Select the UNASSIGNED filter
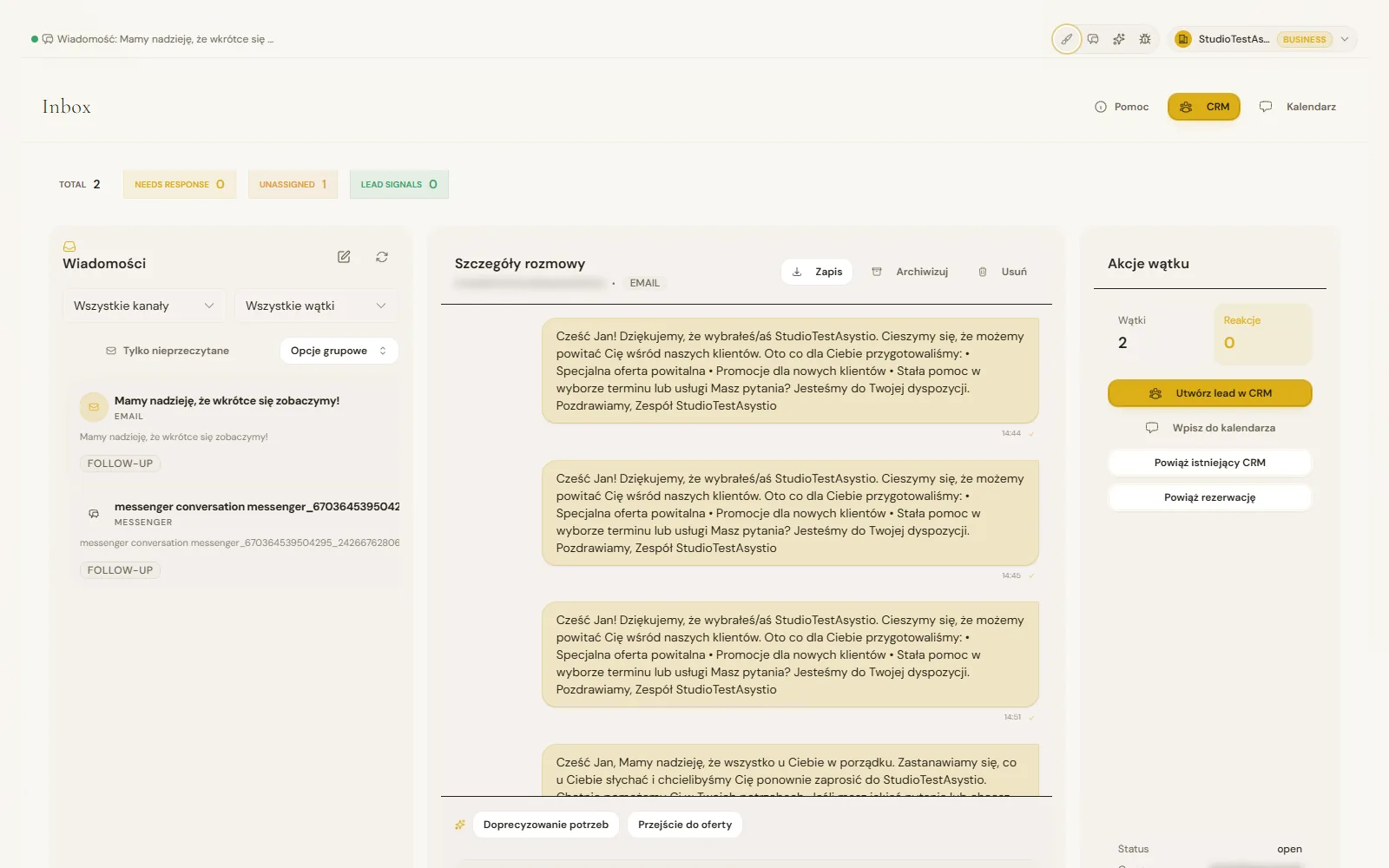 tap(293, 184)
